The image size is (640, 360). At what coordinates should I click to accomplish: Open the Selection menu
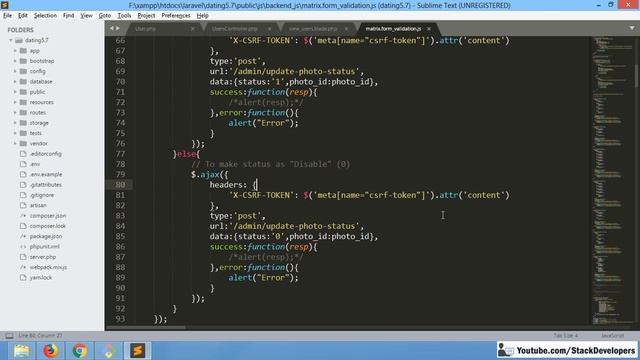[45, 16]
